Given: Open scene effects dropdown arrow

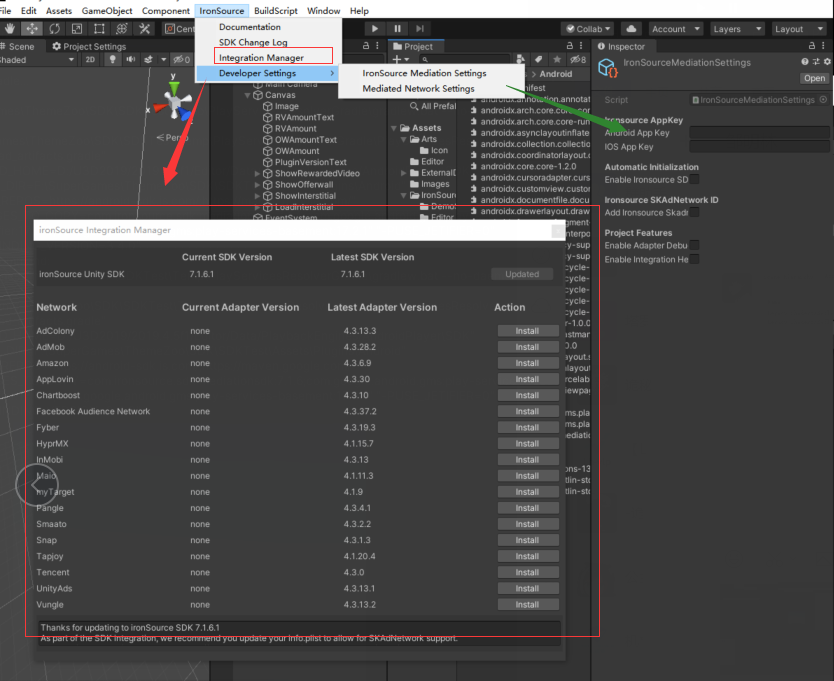Looking at the screenshot, I should 164,60.
